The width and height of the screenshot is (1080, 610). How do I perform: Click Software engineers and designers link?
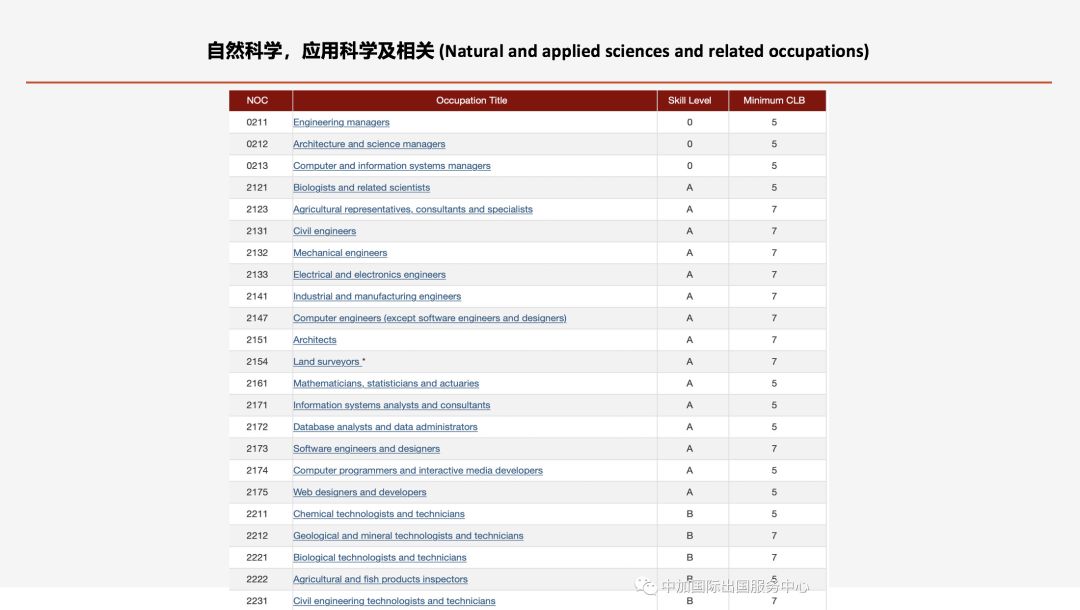[x=366, y=449]
